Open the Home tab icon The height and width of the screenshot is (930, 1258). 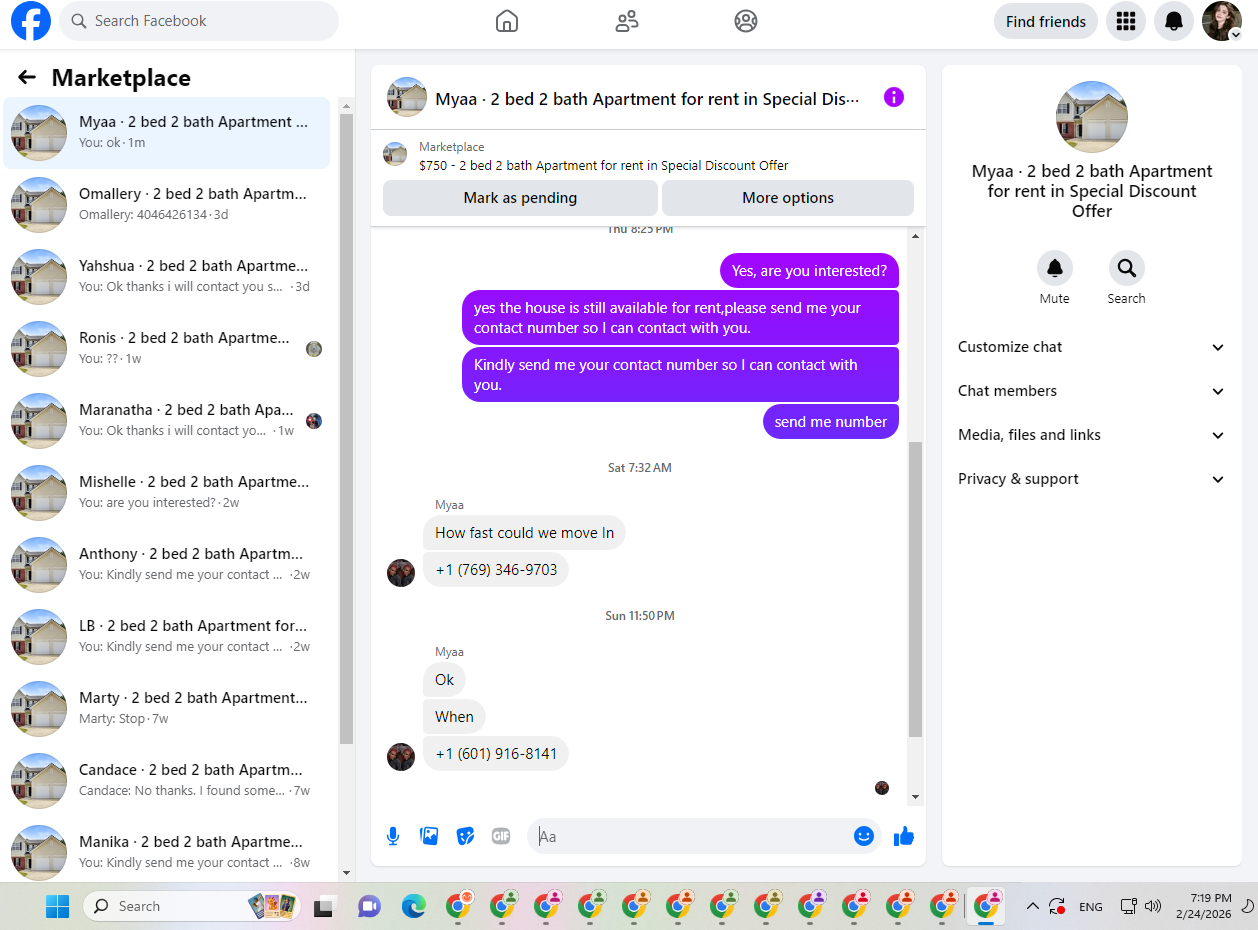pyautogui.click(x=507, y=21)
